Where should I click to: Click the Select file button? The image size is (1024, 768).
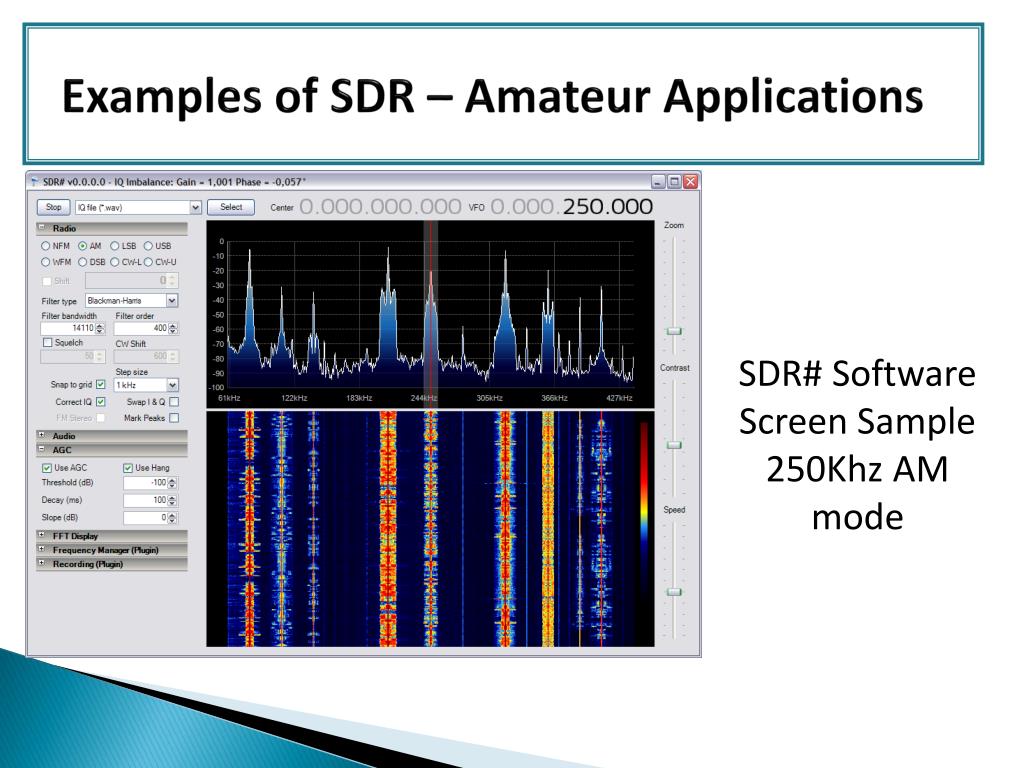231,207
